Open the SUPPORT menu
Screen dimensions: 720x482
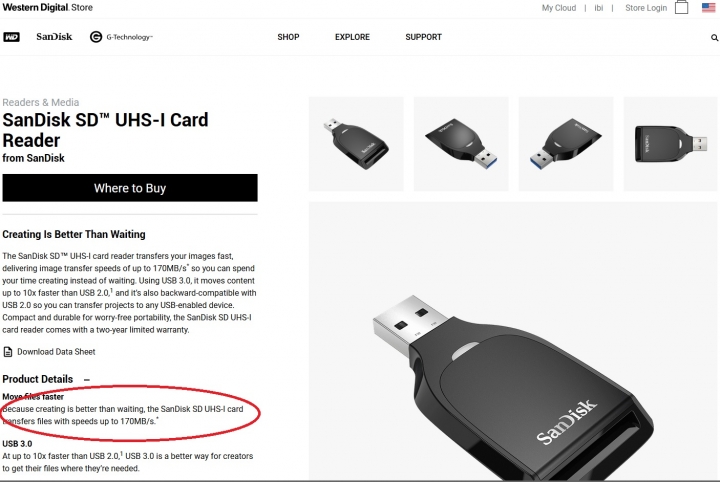point(423,37)
